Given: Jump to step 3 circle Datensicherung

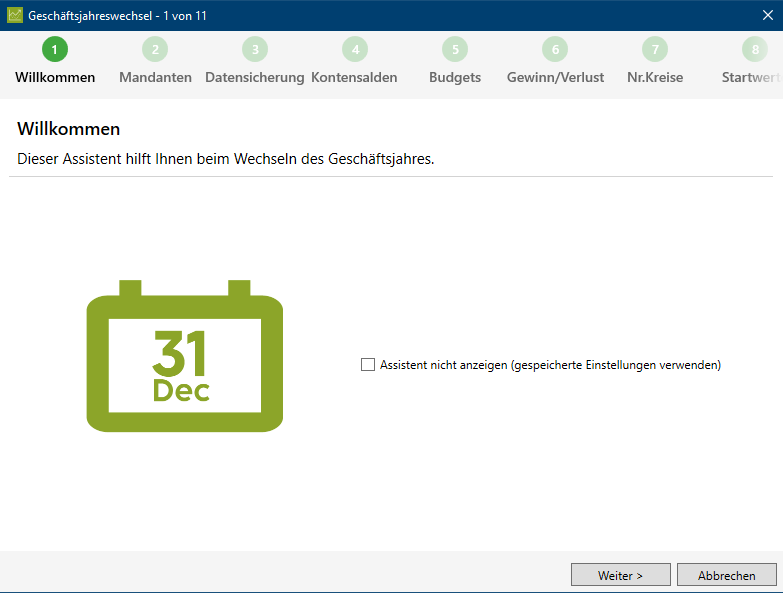Looking at the screenshot, I should [255, 49].
